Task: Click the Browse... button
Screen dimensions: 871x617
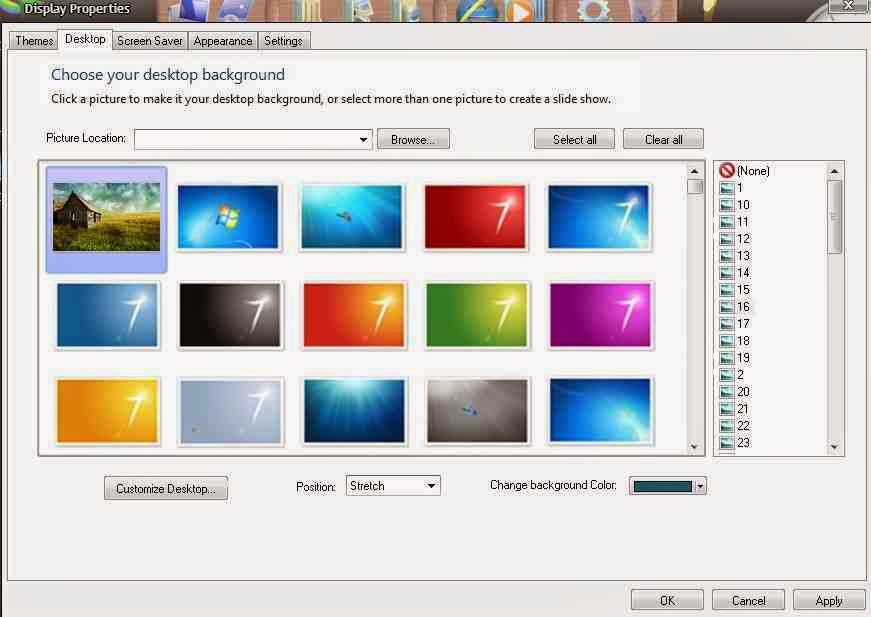Action: point(413,139)
